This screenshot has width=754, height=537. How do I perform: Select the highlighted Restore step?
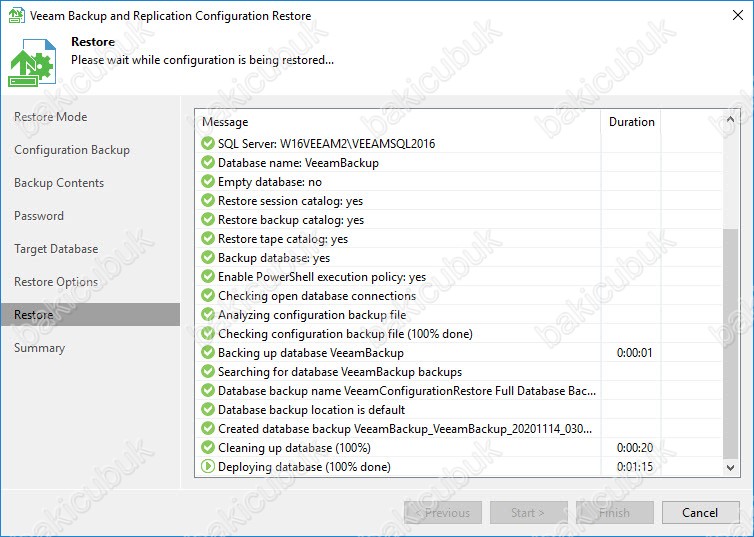pos(90,314)
